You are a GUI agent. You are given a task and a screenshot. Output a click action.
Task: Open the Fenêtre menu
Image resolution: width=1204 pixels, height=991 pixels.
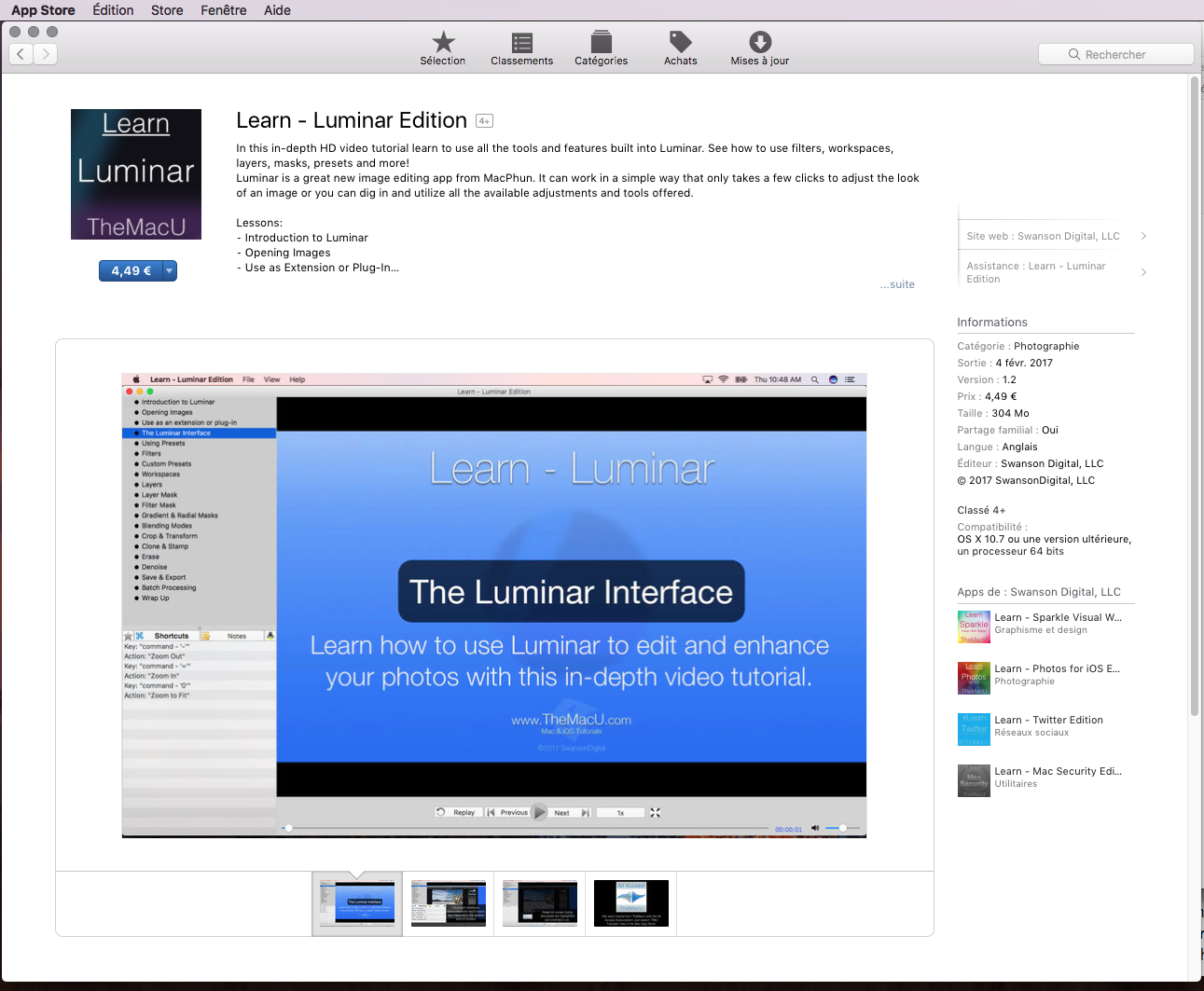tap(224, 10)
